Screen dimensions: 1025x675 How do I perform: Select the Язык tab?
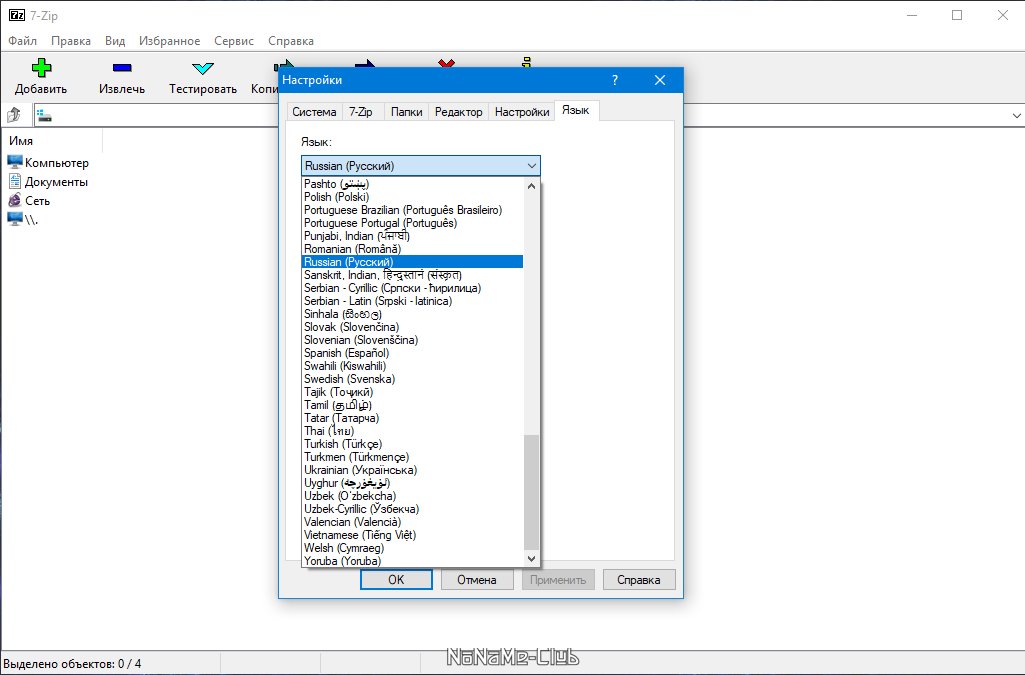point(576,110)
